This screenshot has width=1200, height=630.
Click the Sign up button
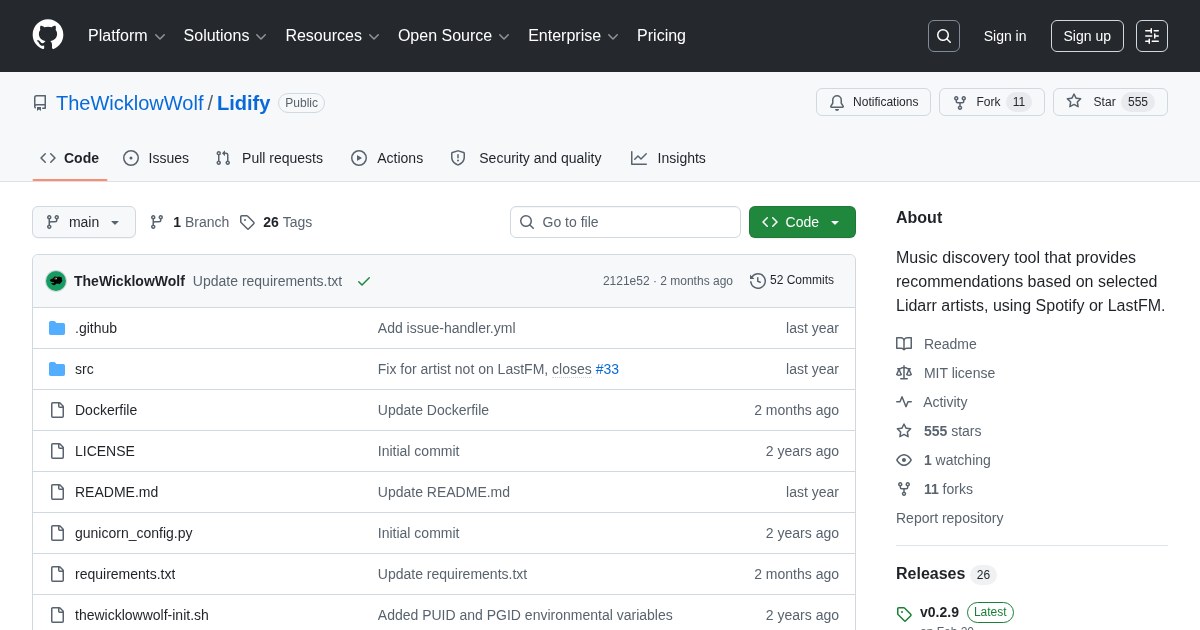(x=1087, y=36)
